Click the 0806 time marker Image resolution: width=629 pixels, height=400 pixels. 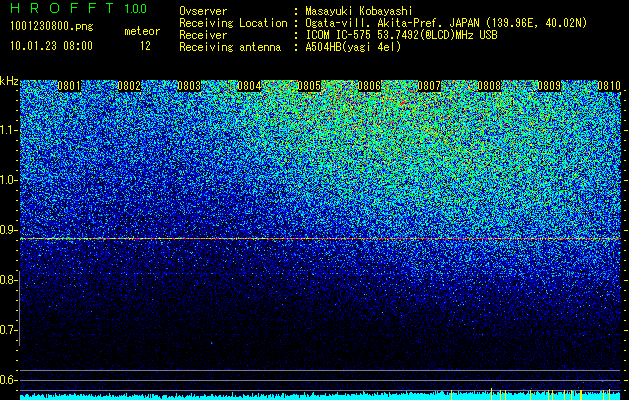369,86
